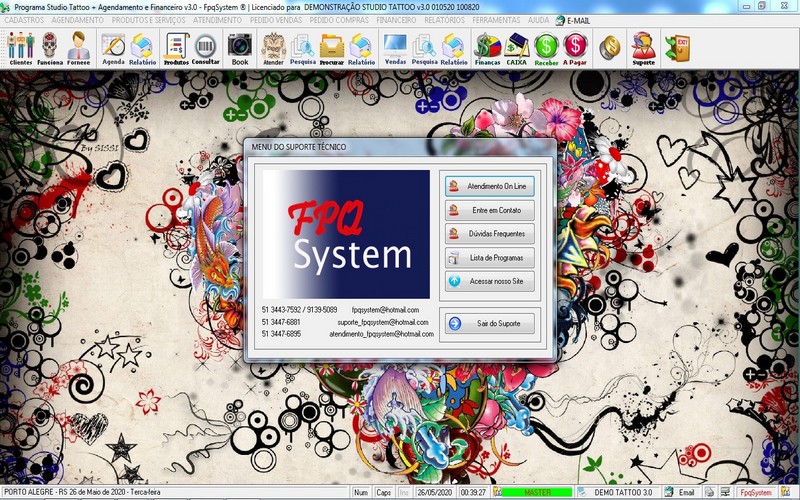Click the exit door toolbar icon
The width and height of the screenshot is (800, 500).
[678, 47]
